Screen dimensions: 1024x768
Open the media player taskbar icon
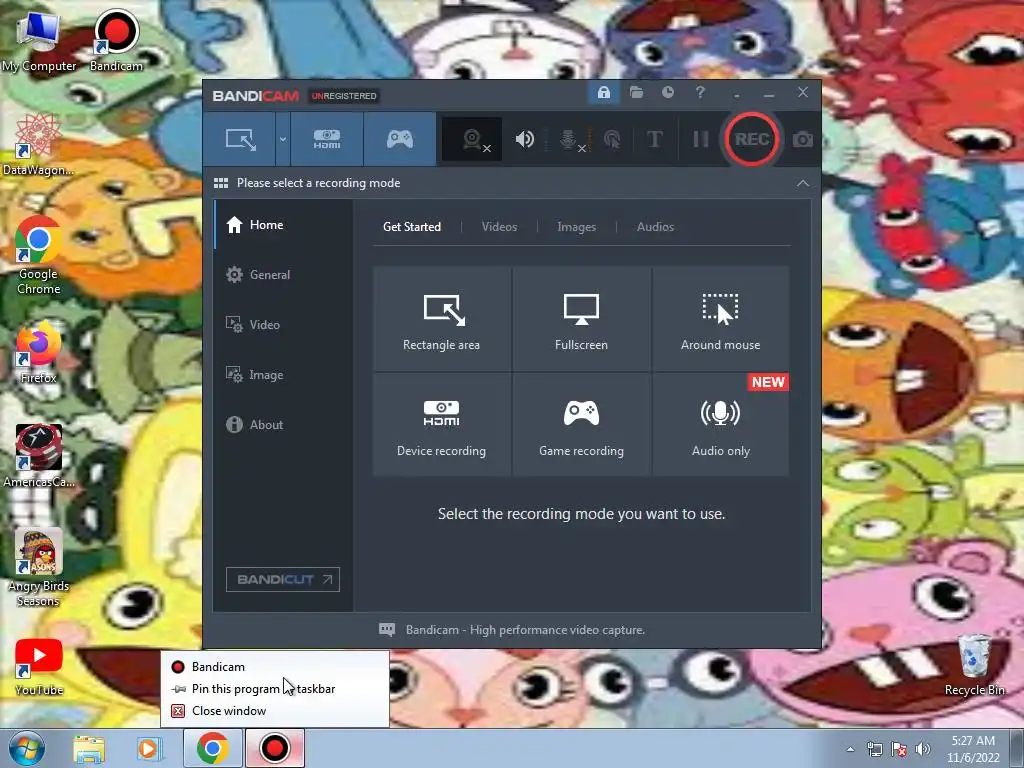click(149, 748)
